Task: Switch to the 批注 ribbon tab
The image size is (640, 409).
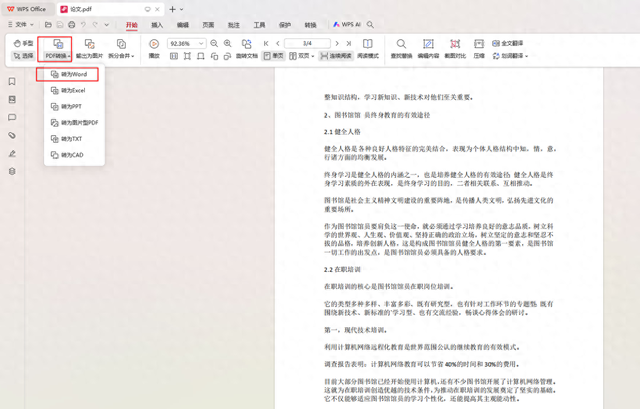Action: point(233,25)
